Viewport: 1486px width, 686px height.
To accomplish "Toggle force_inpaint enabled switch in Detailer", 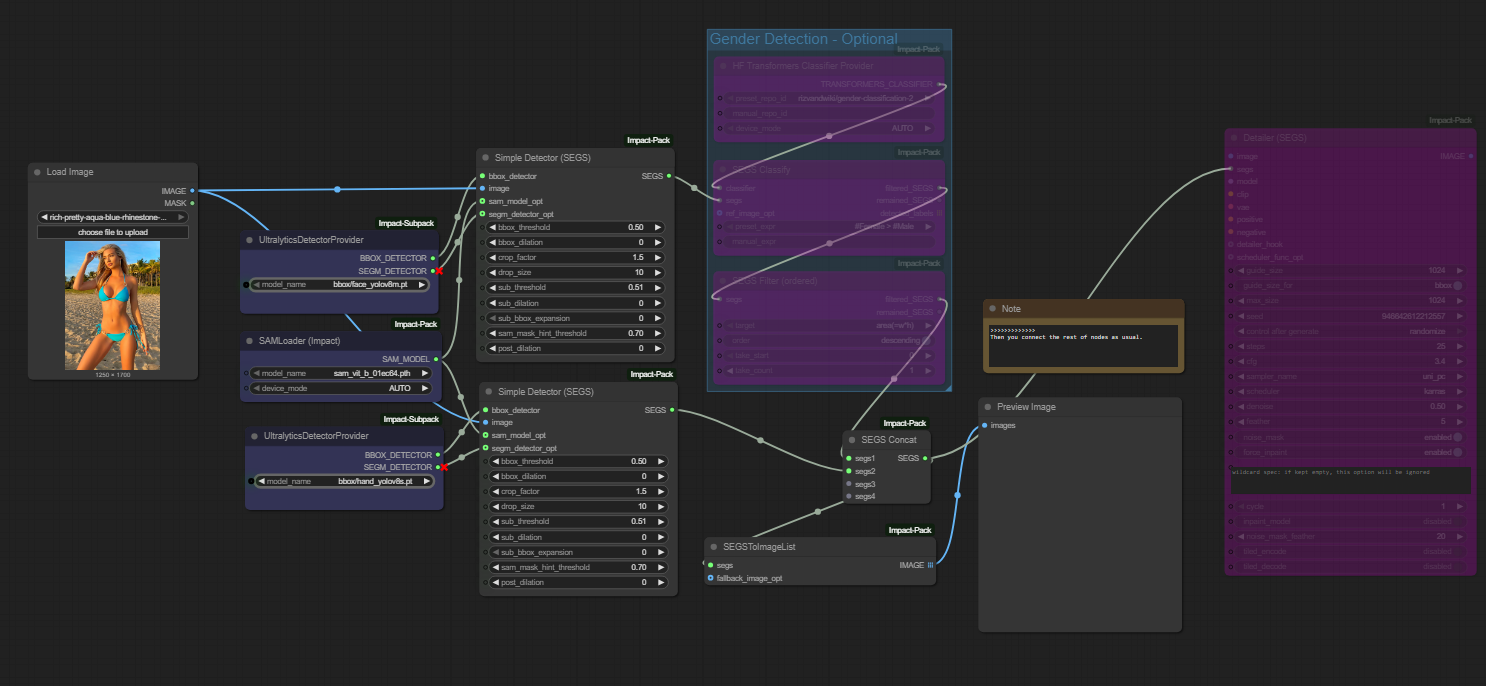I will (1457, 452).
